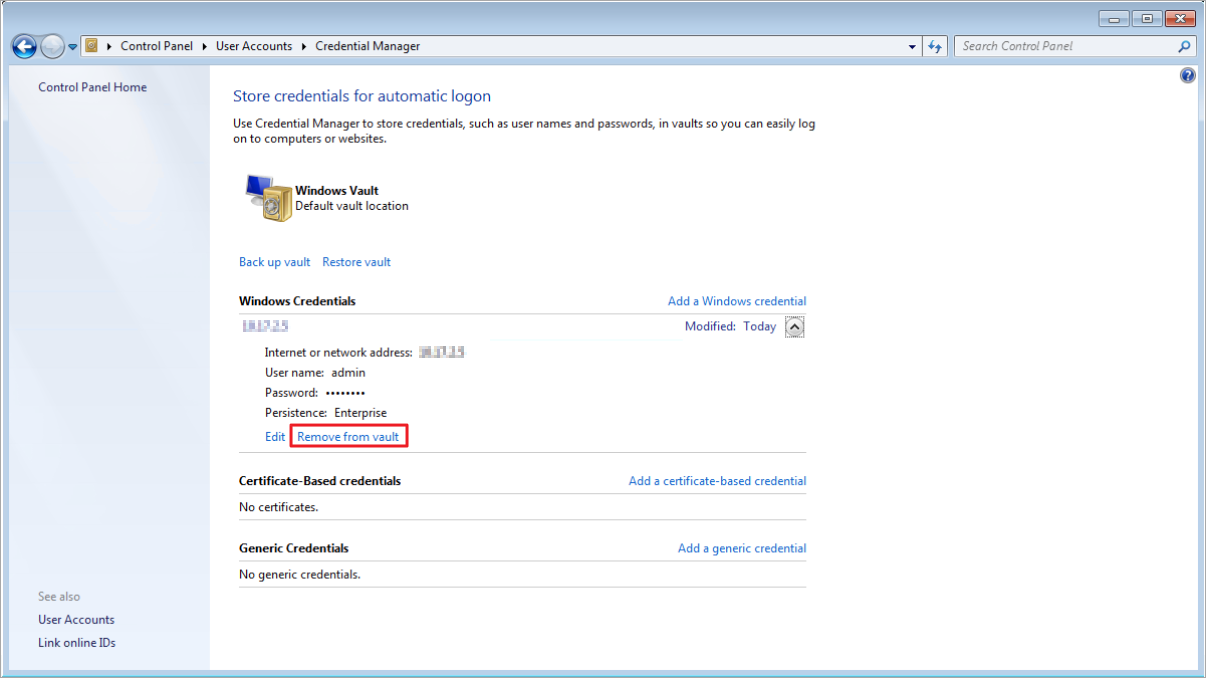
Task: Click the Windows Vault title text
Action: pos(337,190)
